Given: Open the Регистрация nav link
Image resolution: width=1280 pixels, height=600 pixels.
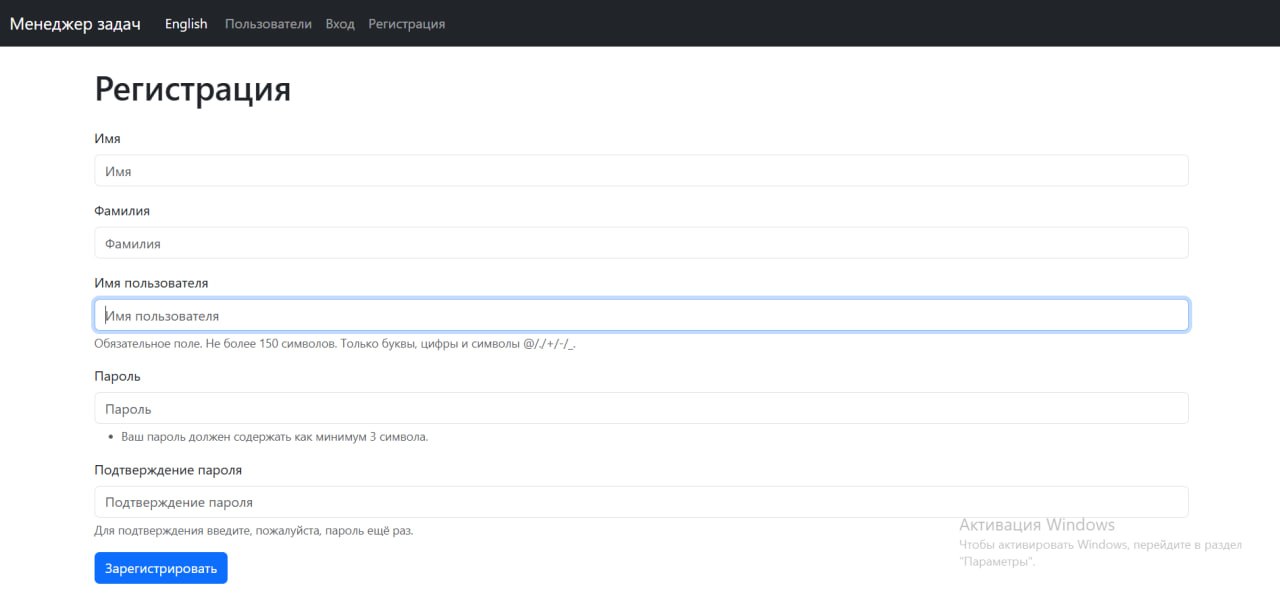Looking at the screenshot, I should click(407, 24).
